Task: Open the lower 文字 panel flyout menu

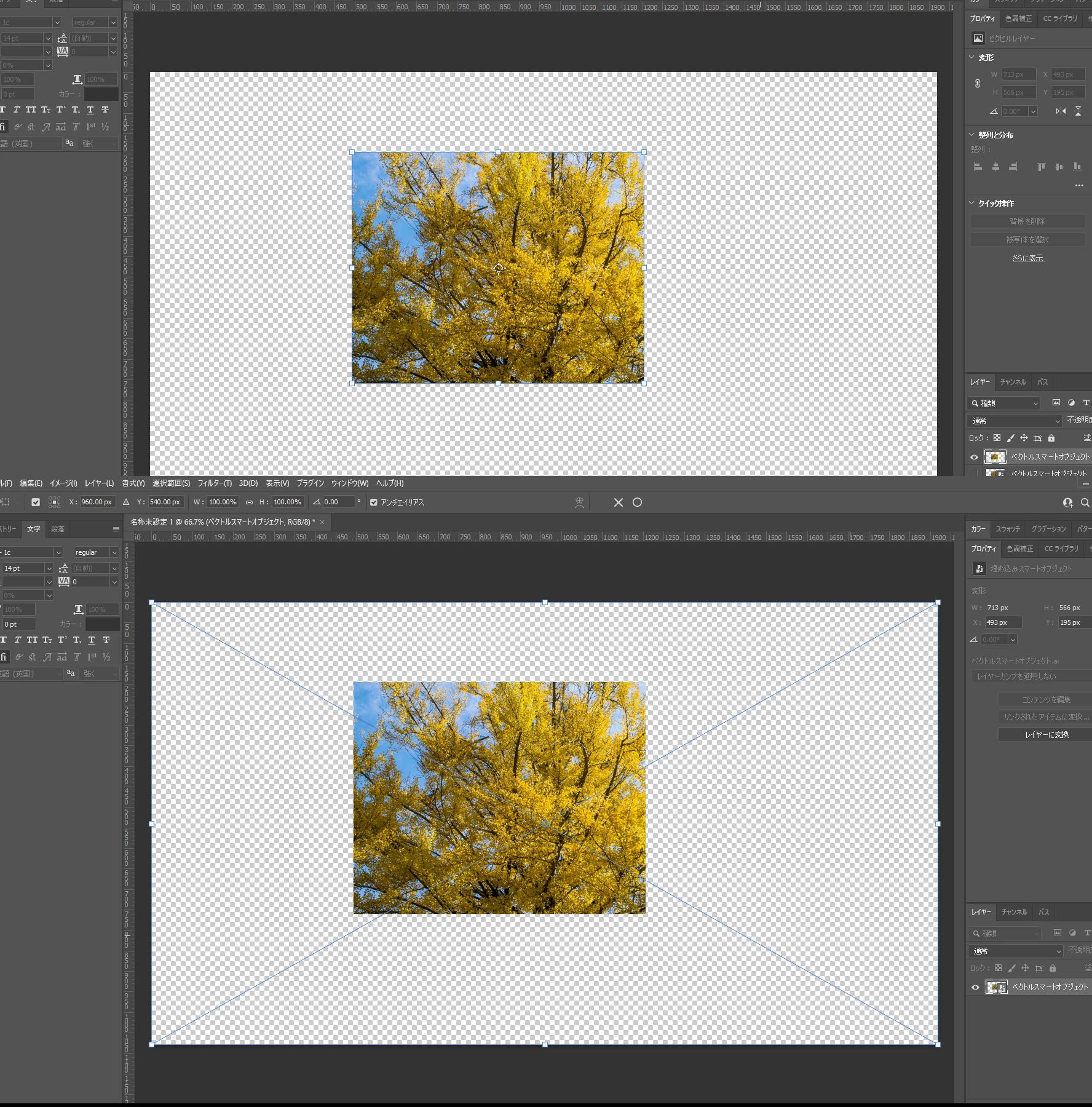Action: [x=116, y=530]
